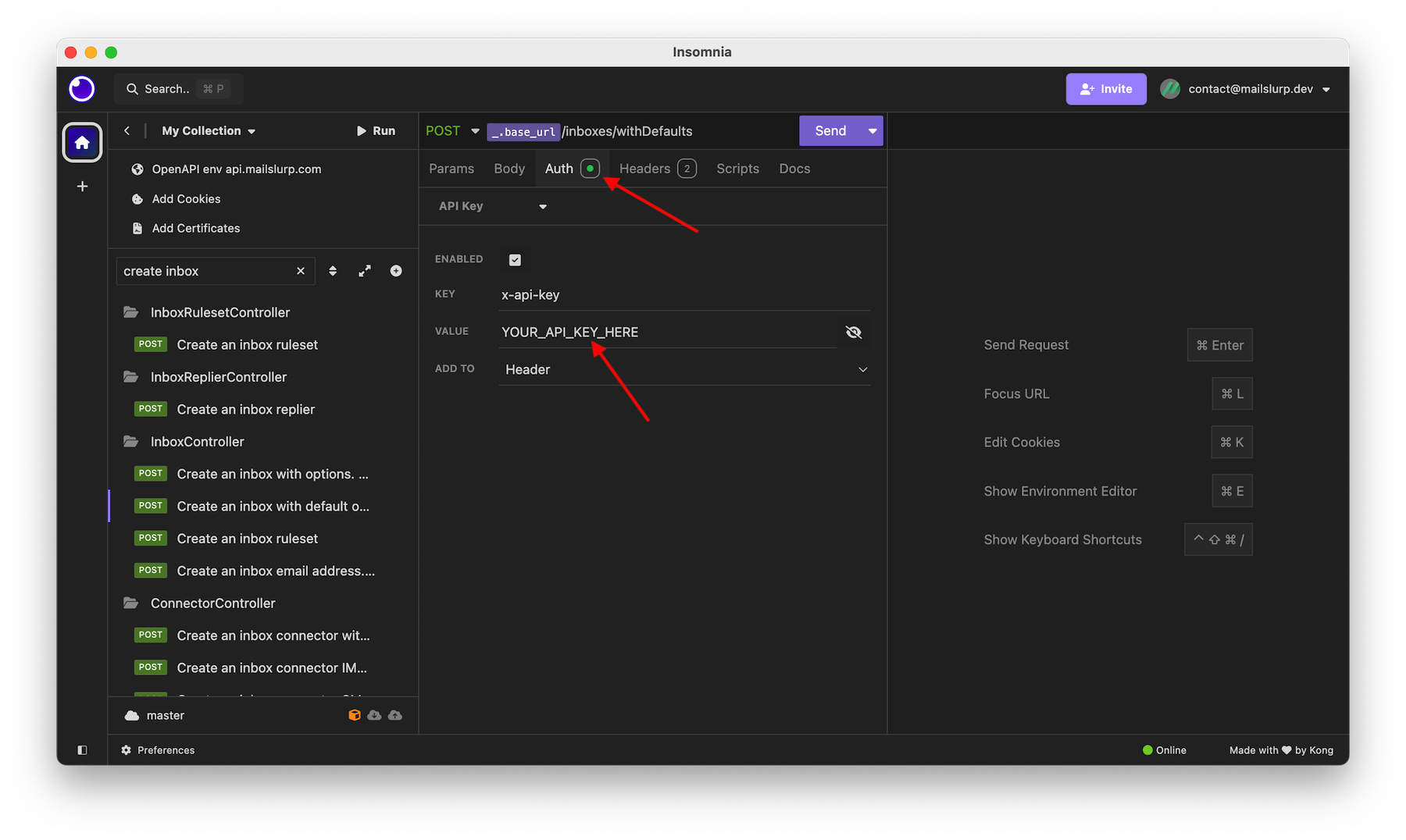
Task: Open the Send options dropdown arrow
Action: pyautogui.click(x=873, y=131)
